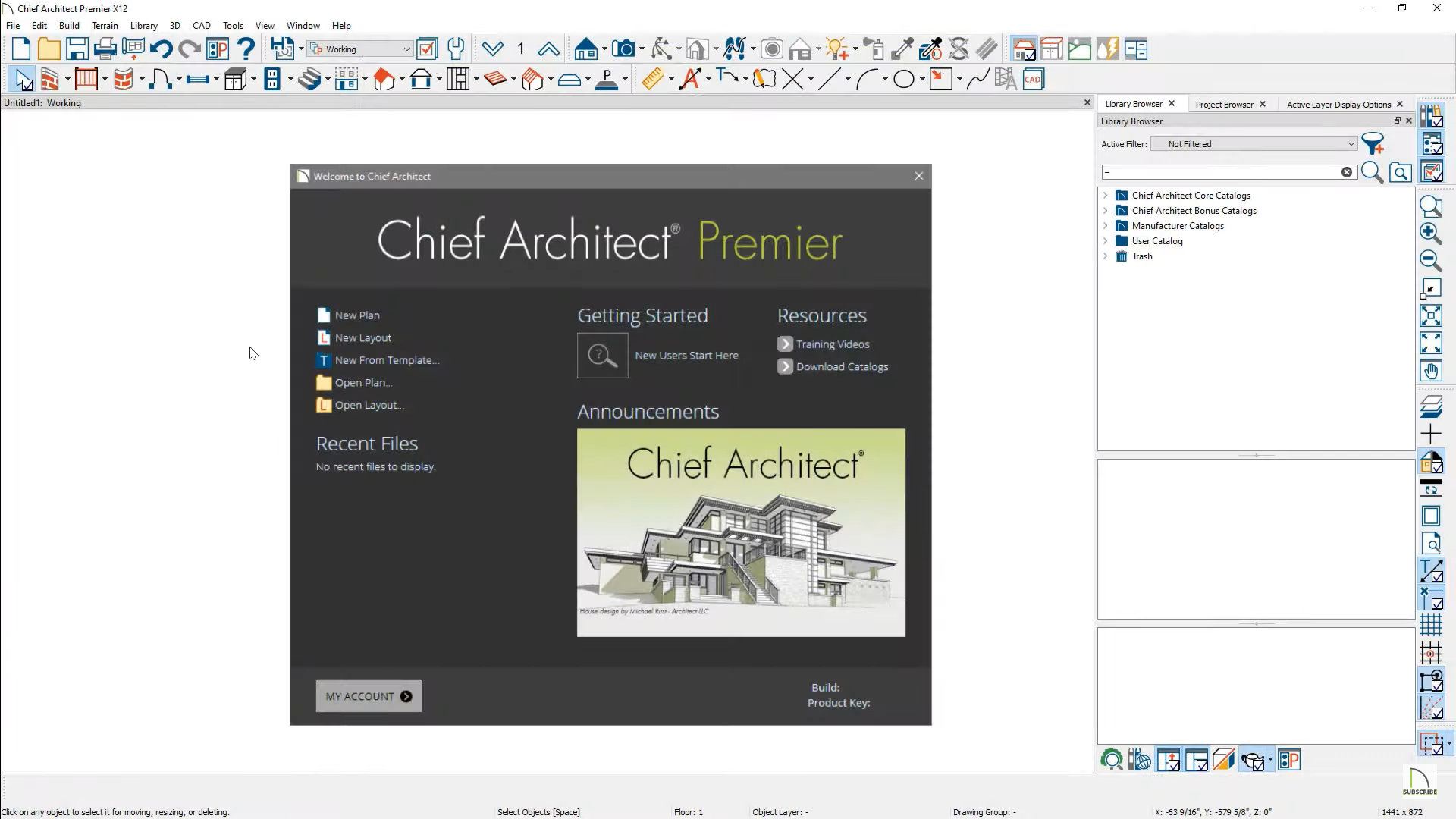
Task: Click the Undo arrow icon
Action: (161, 49)
